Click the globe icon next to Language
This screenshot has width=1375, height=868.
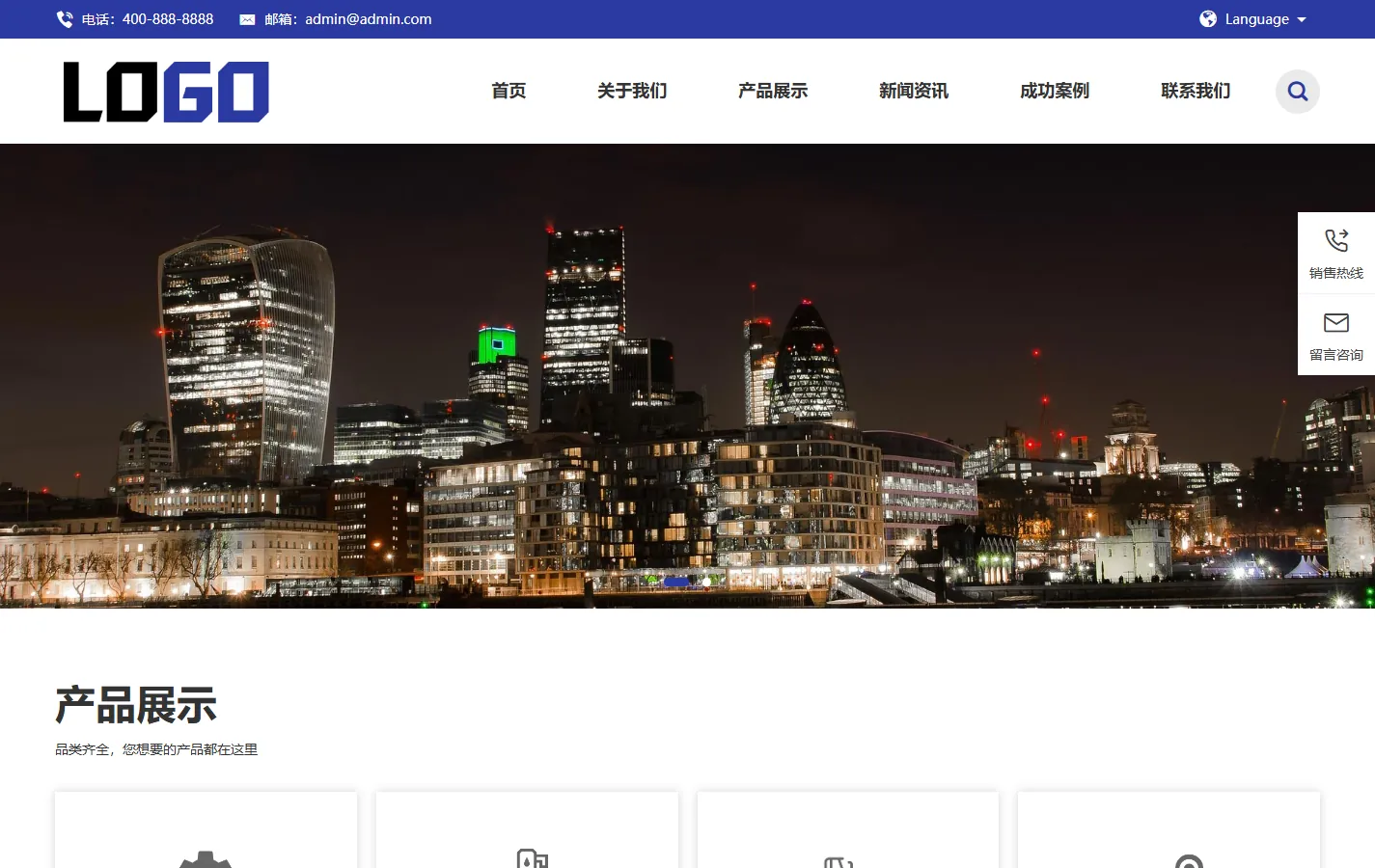1208,19
